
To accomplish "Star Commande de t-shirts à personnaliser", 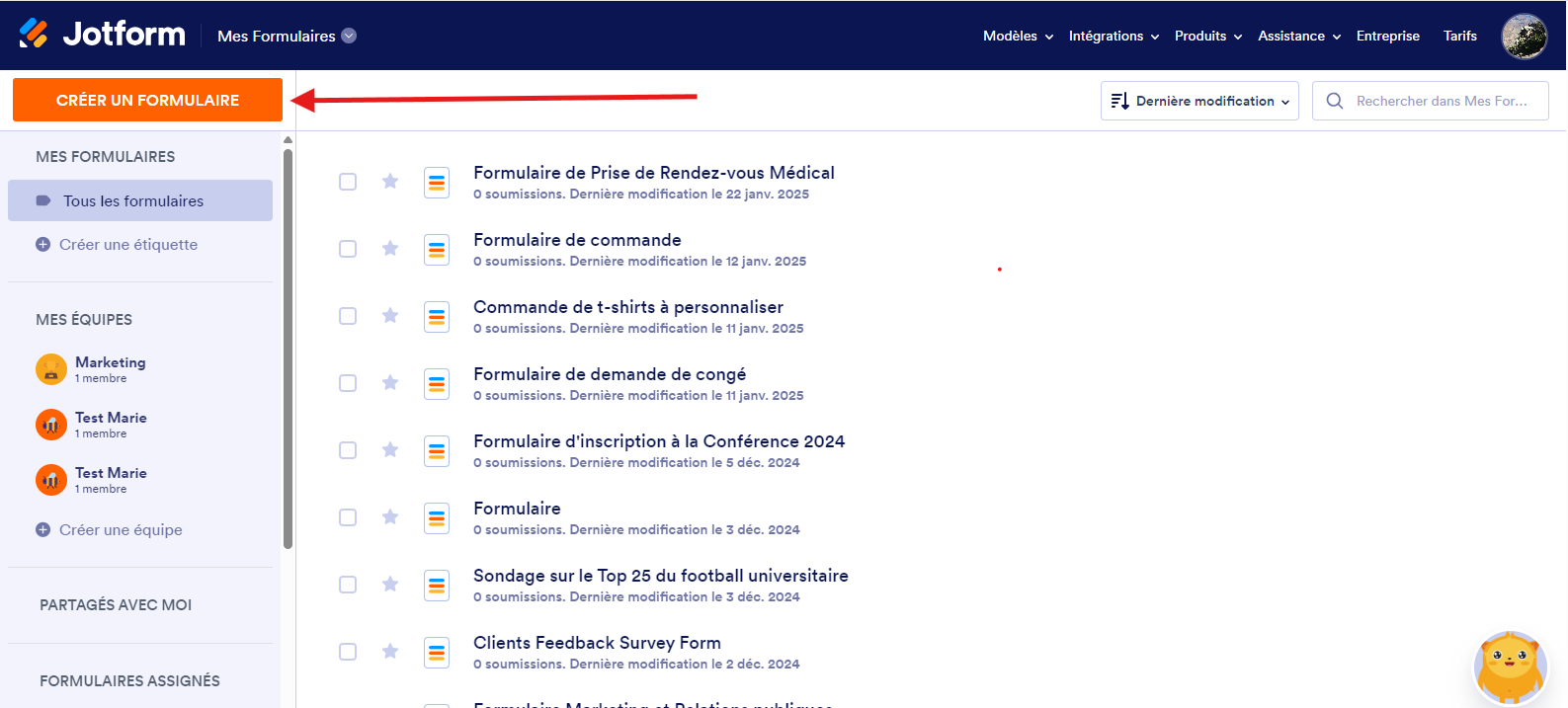I will point(390,316).
